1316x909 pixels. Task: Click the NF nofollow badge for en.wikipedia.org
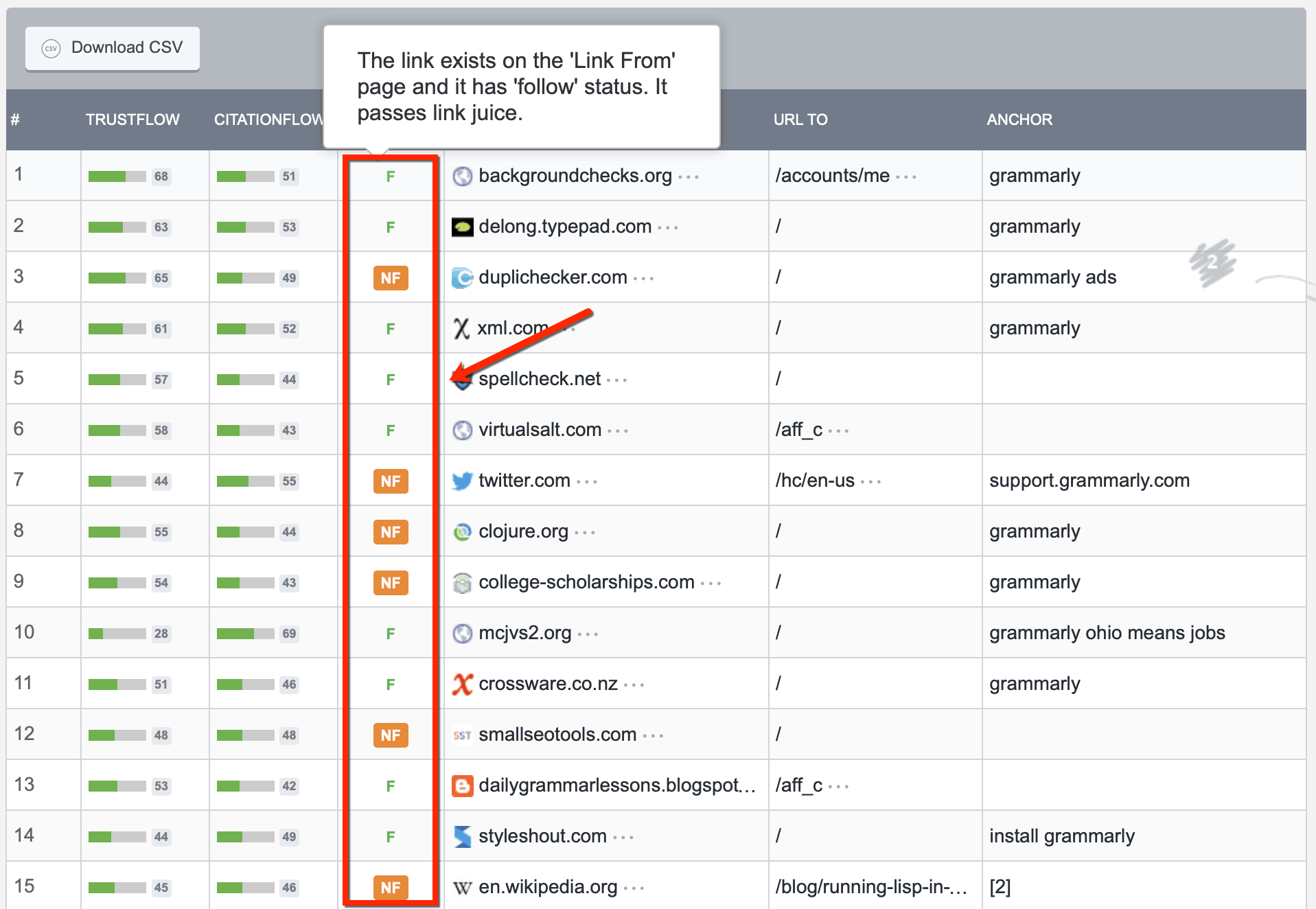(391, 888)
